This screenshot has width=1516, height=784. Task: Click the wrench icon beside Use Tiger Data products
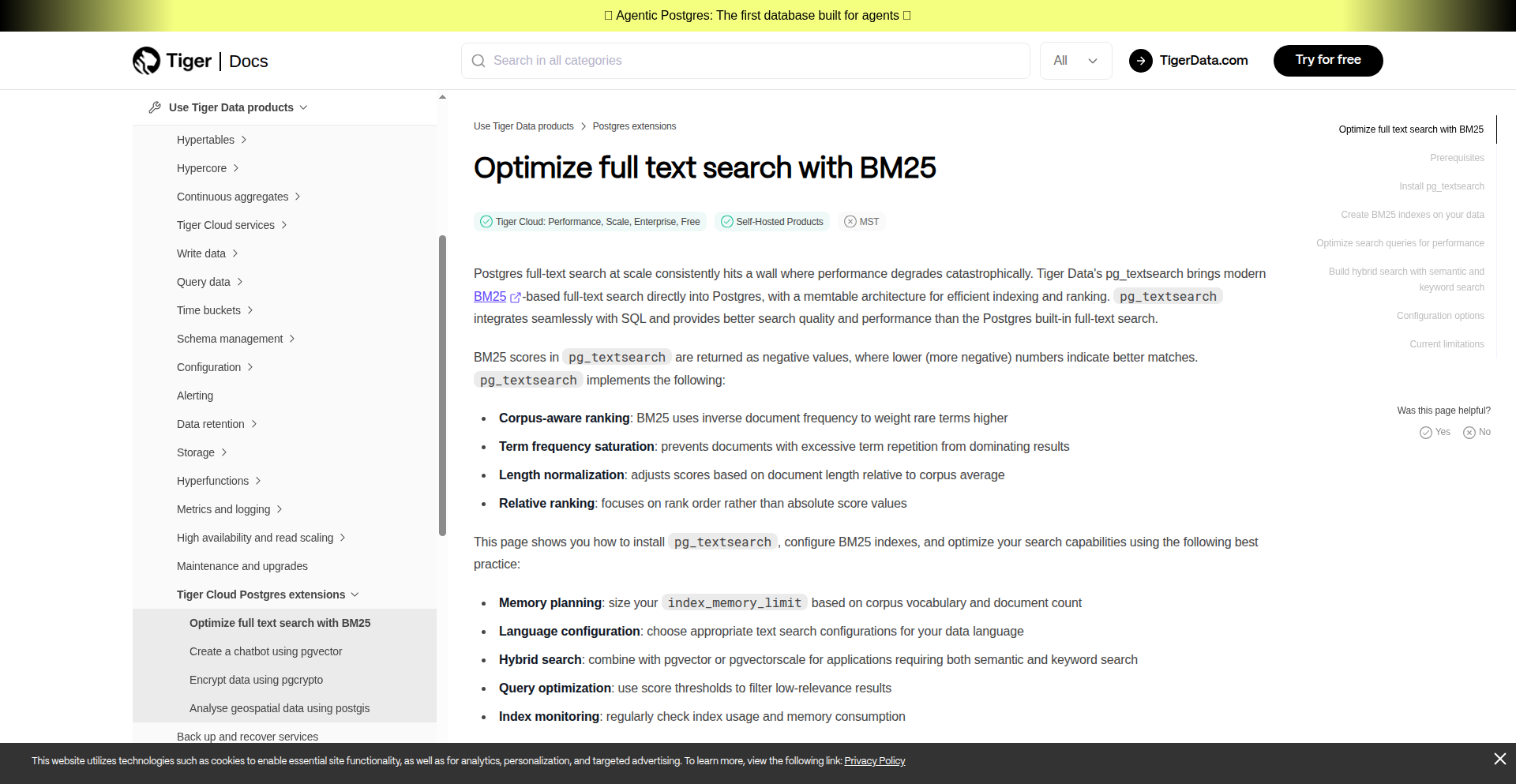tap(154, 107)
